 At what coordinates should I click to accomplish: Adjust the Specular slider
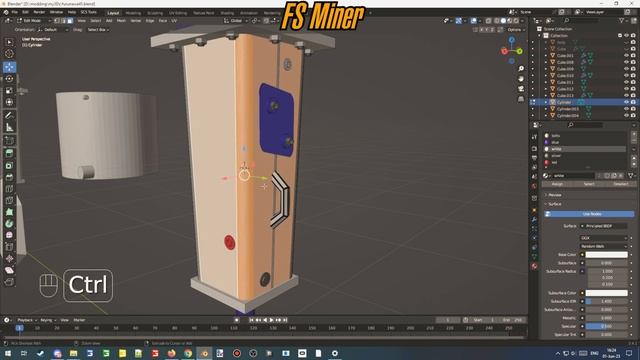point(607,326)
